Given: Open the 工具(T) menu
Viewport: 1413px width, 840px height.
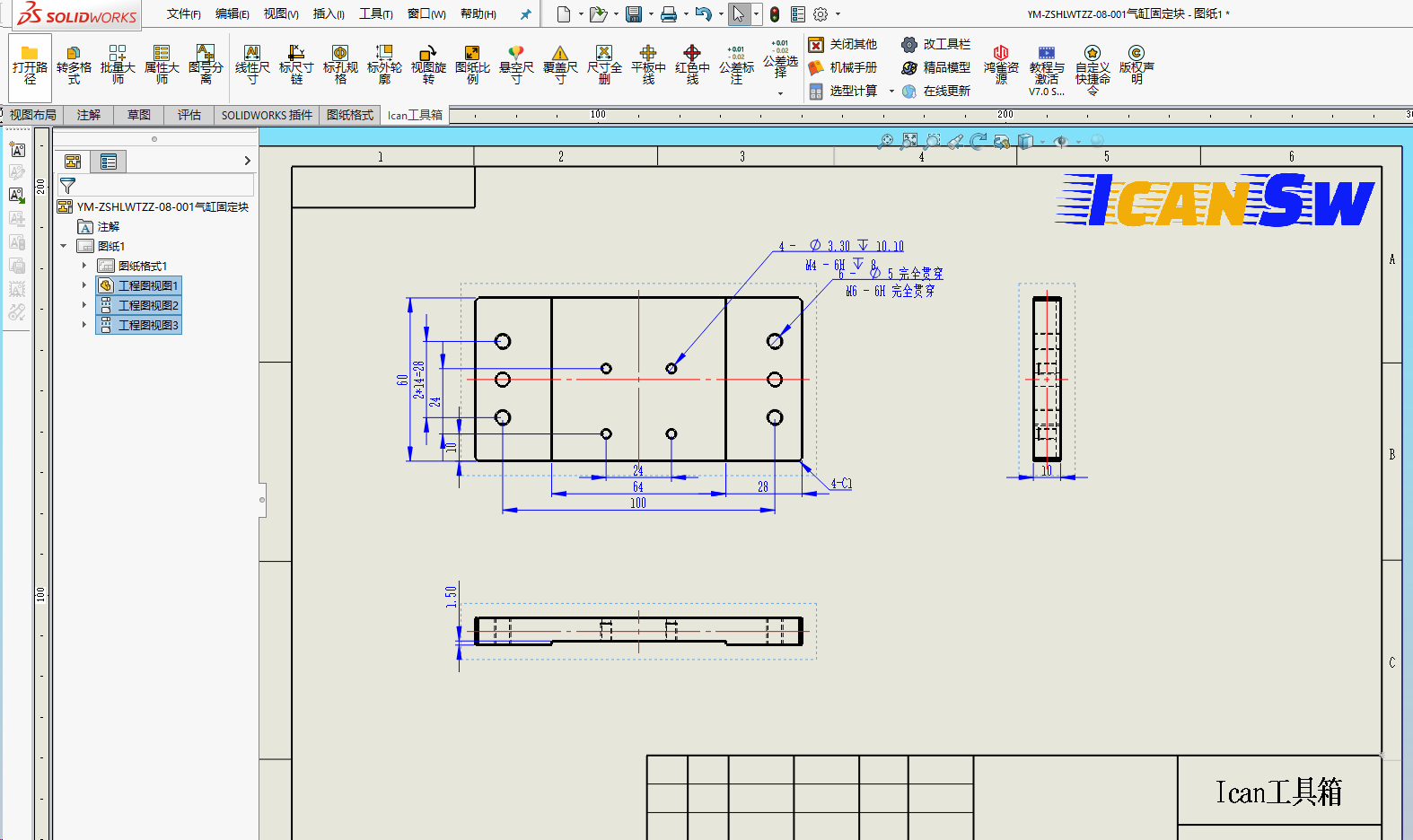Looking at the screenshot, I should pyautogui.click(x=375, y=14).
